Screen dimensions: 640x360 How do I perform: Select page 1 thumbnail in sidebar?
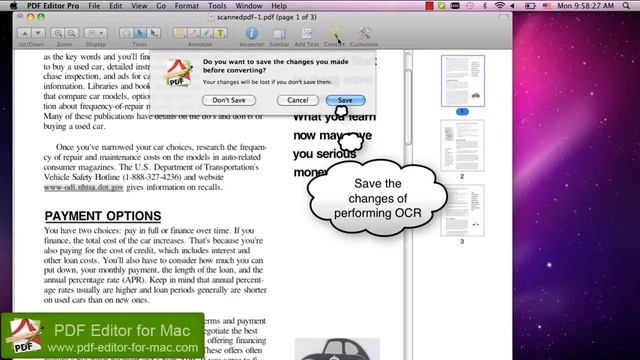click(462, 81)
